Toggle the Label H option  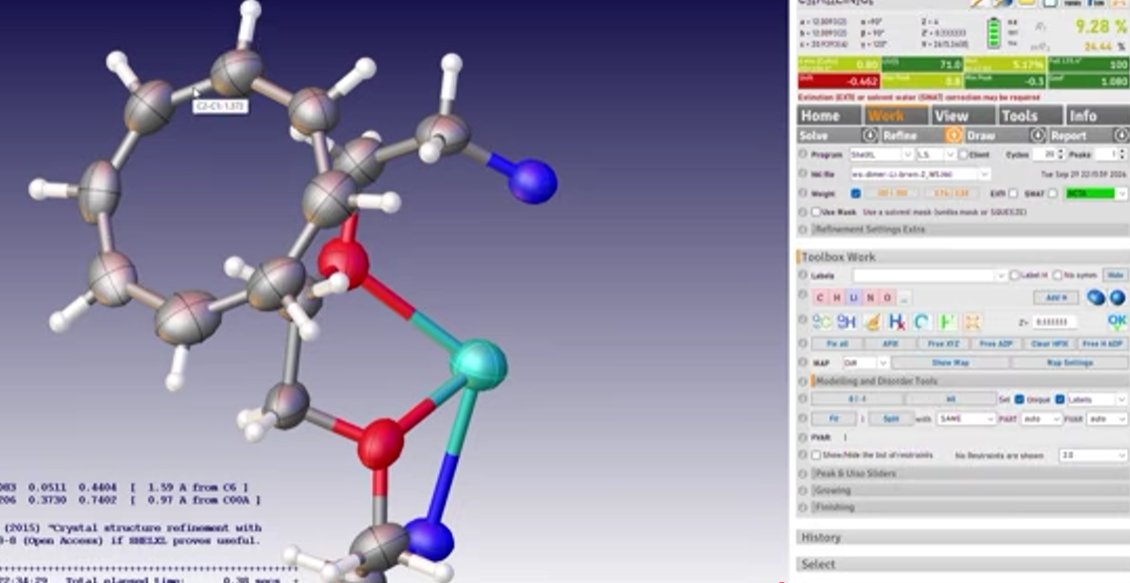pos(1015,275)
